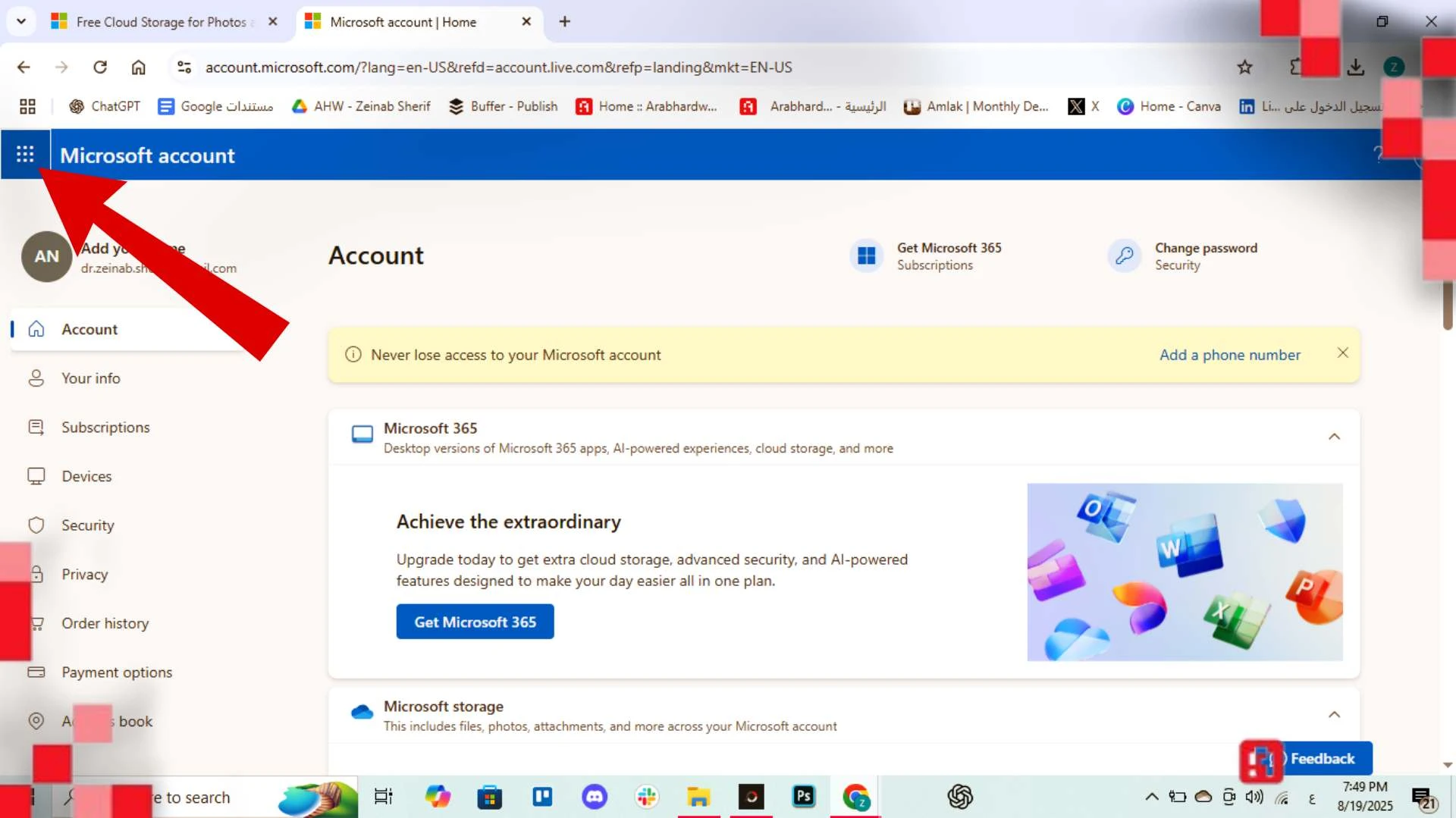Open ChatGPT bookmark
Screen dimensions: 1456x818
pos(105,106)
